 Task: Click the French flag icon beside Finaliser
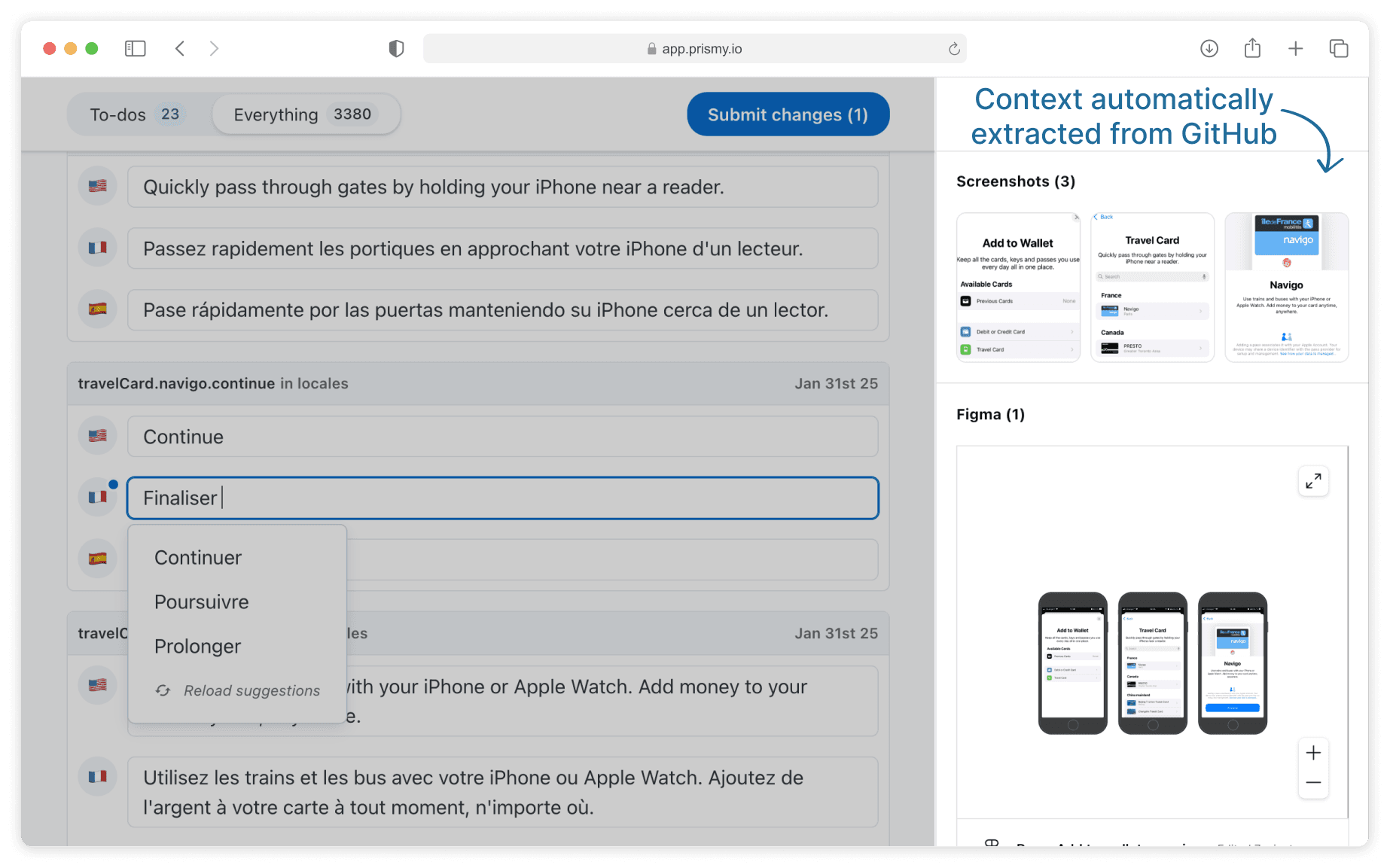coord(97,496)
